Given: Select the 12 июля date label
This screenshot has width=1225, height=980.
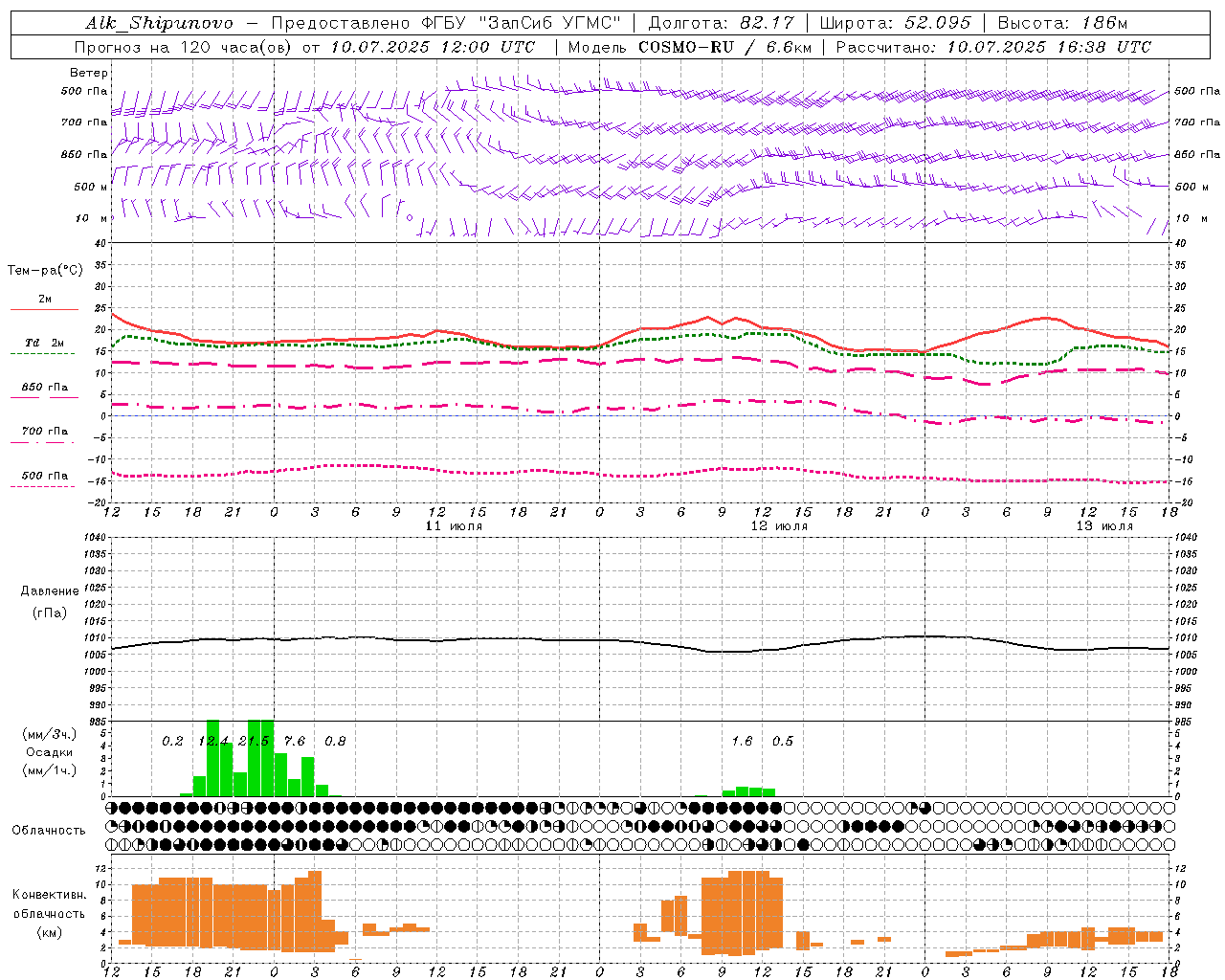Looking at the screenshot, I should tap(779, 526).
